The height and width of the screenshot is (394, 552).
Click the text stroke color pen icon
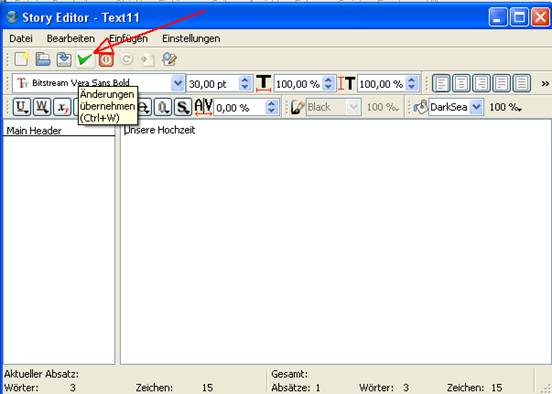pos(298,107)
